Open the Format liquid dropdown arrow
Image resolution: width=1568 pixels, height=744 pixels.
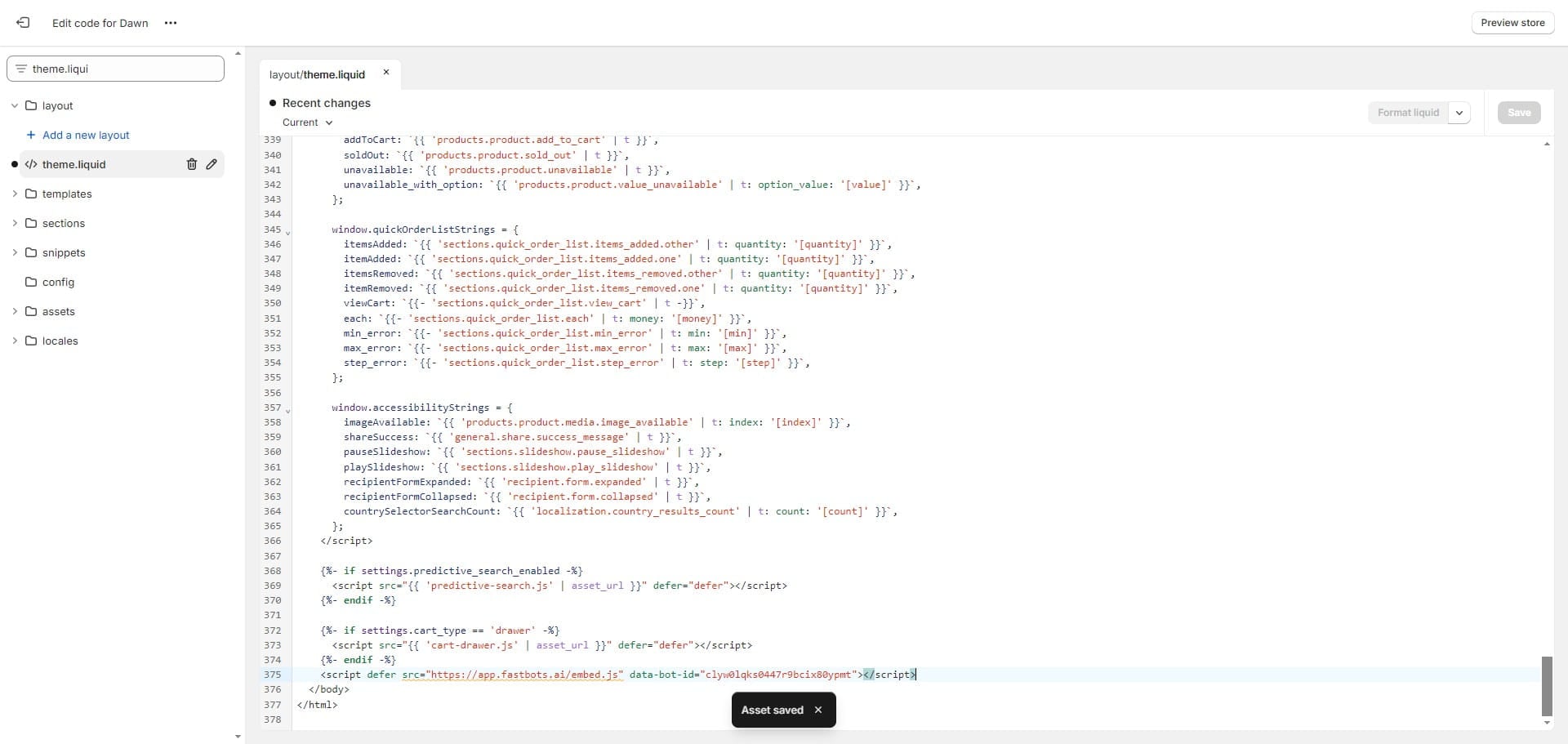[1459, 113]
